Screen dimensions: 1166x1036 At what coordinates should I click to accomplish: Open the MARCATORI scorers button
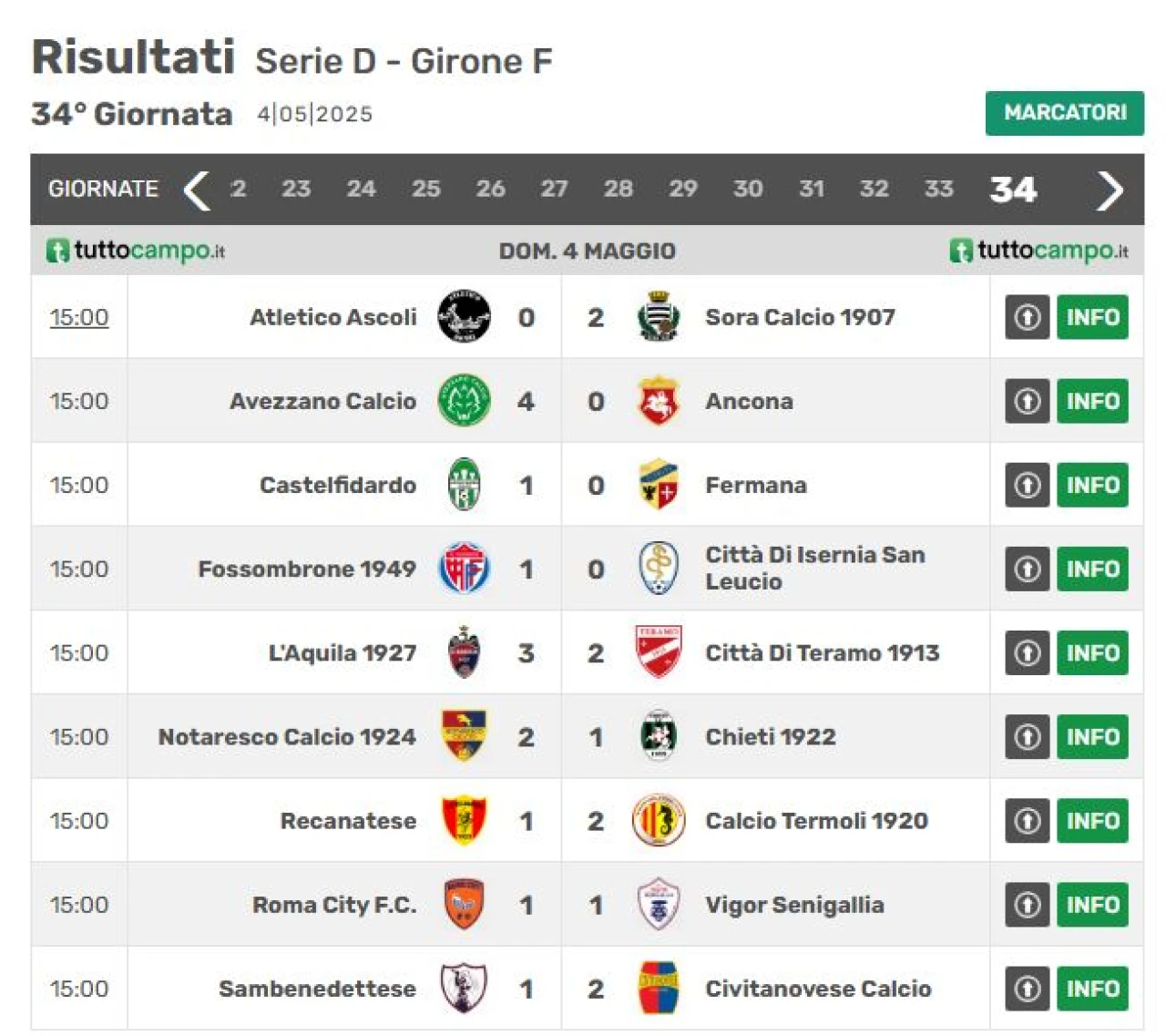[1064, 113]
